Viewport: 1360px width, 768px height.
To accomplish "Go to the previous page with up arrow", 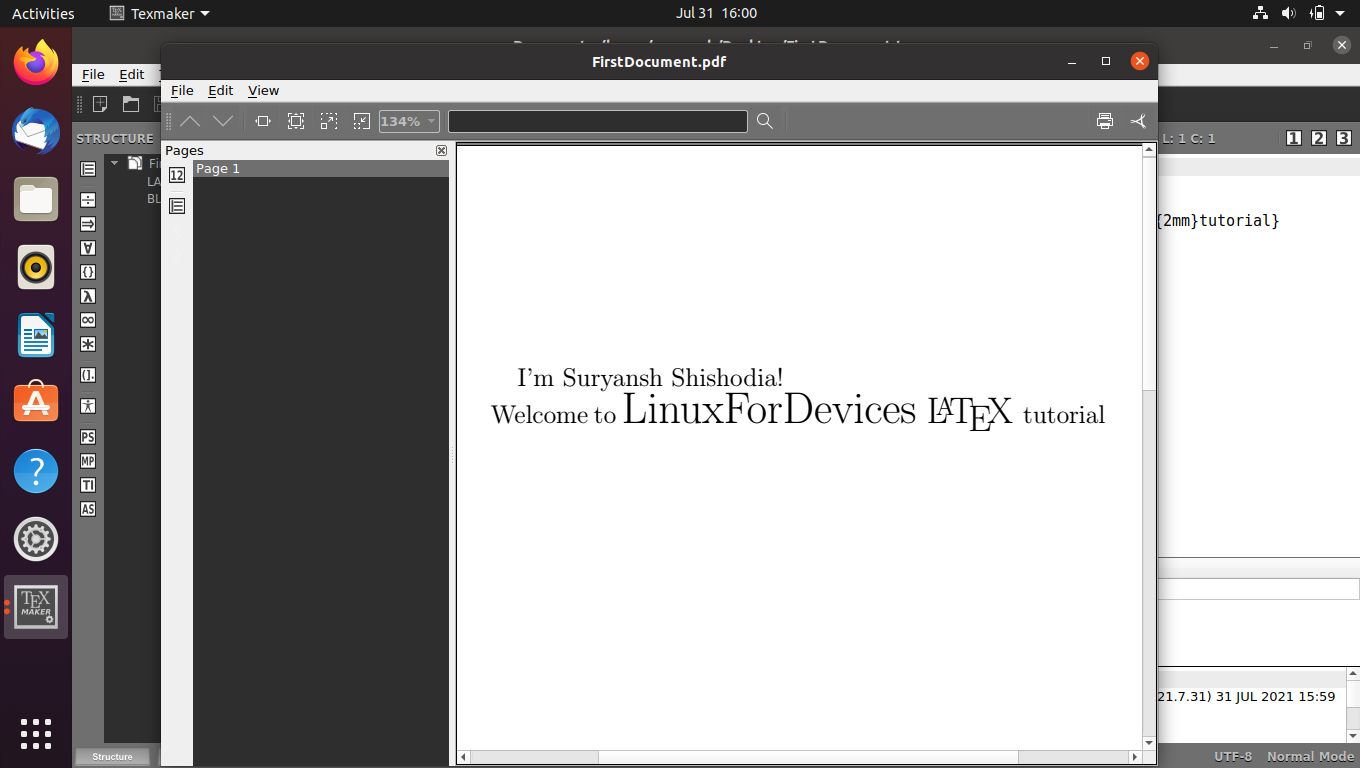I will 189,120.
